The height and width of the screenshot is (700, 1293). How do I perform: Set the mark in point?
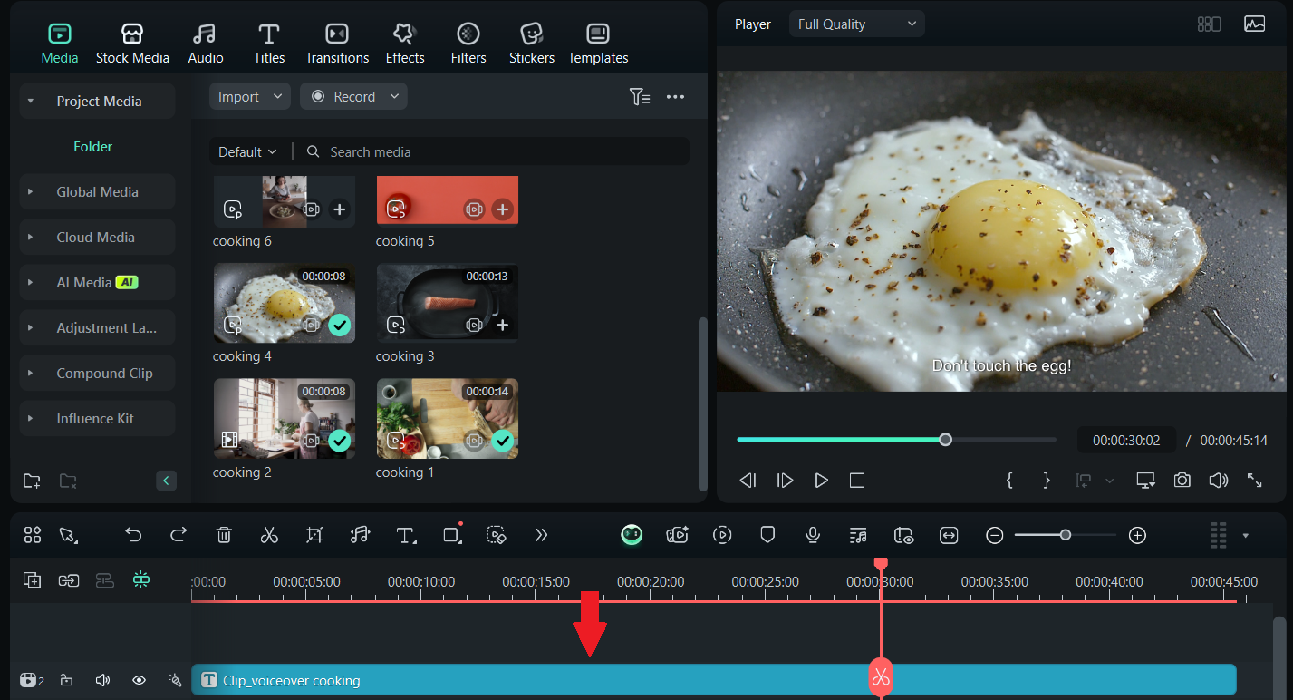click(x=1010, y=481)
